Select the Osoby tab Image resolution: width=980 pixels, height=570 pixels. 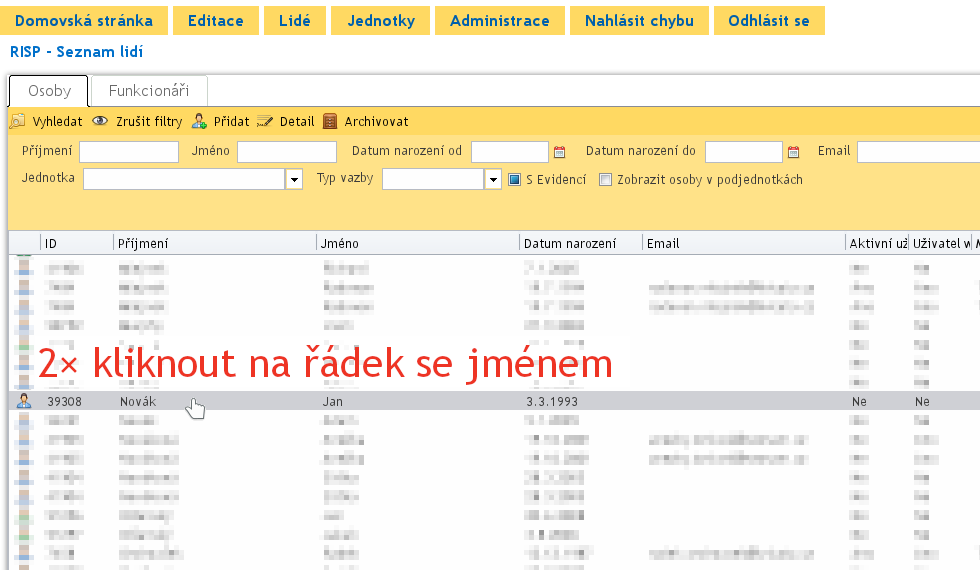pyautogui.click(x=49, y=91)
